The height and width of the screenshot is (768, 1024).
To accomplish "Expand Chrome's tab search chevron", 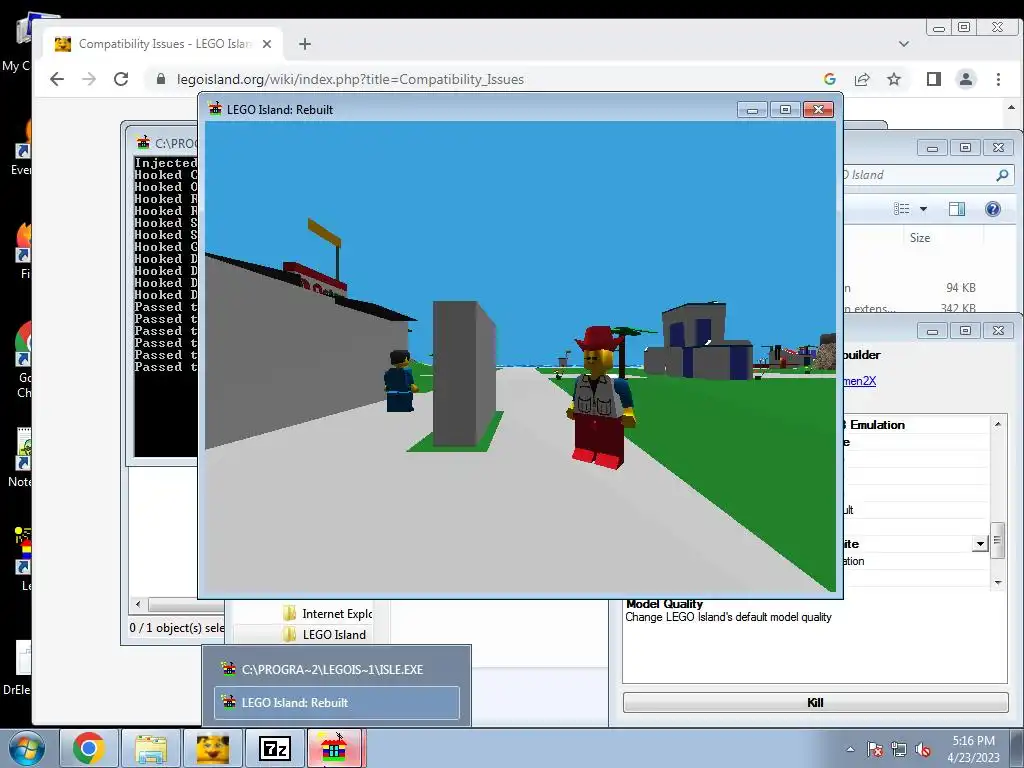I will [904, 44].
